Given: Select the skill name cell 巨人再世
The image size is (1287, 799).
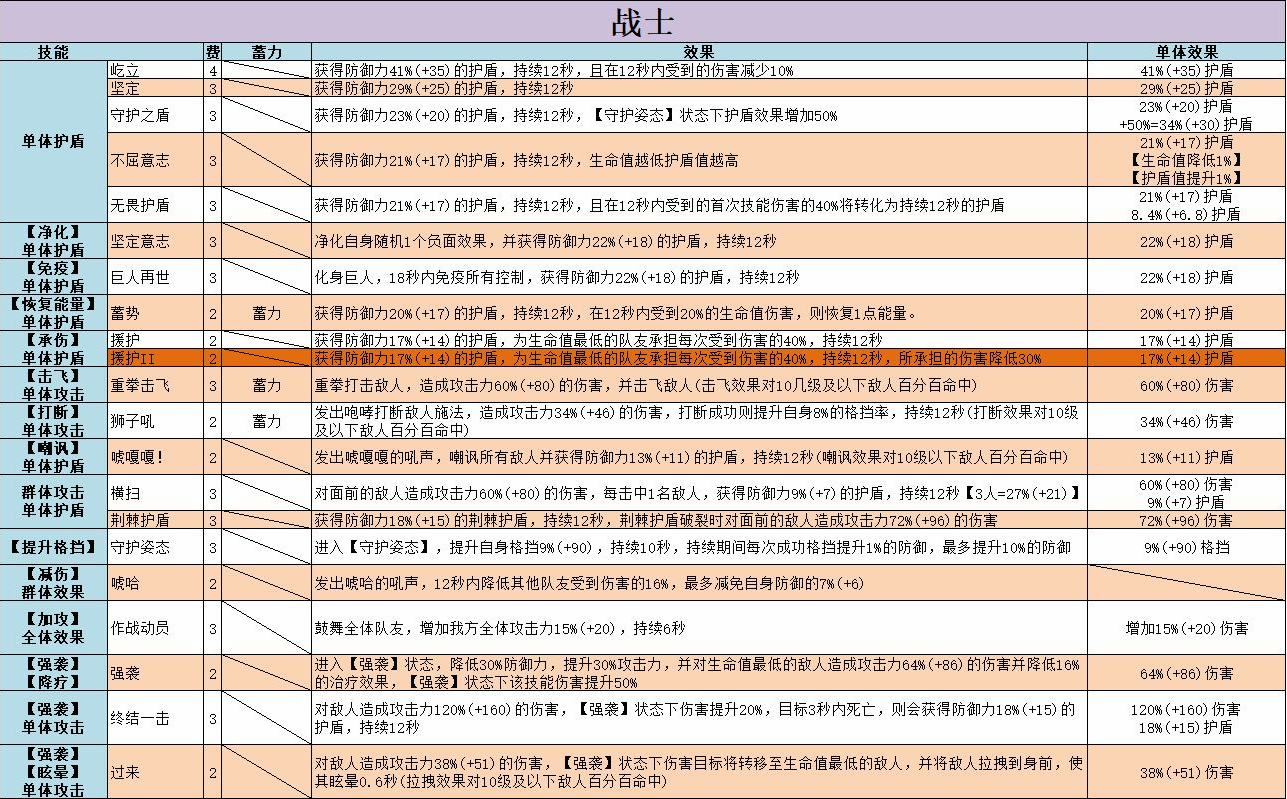Looking at the screenshot, I should pos(155,277).
